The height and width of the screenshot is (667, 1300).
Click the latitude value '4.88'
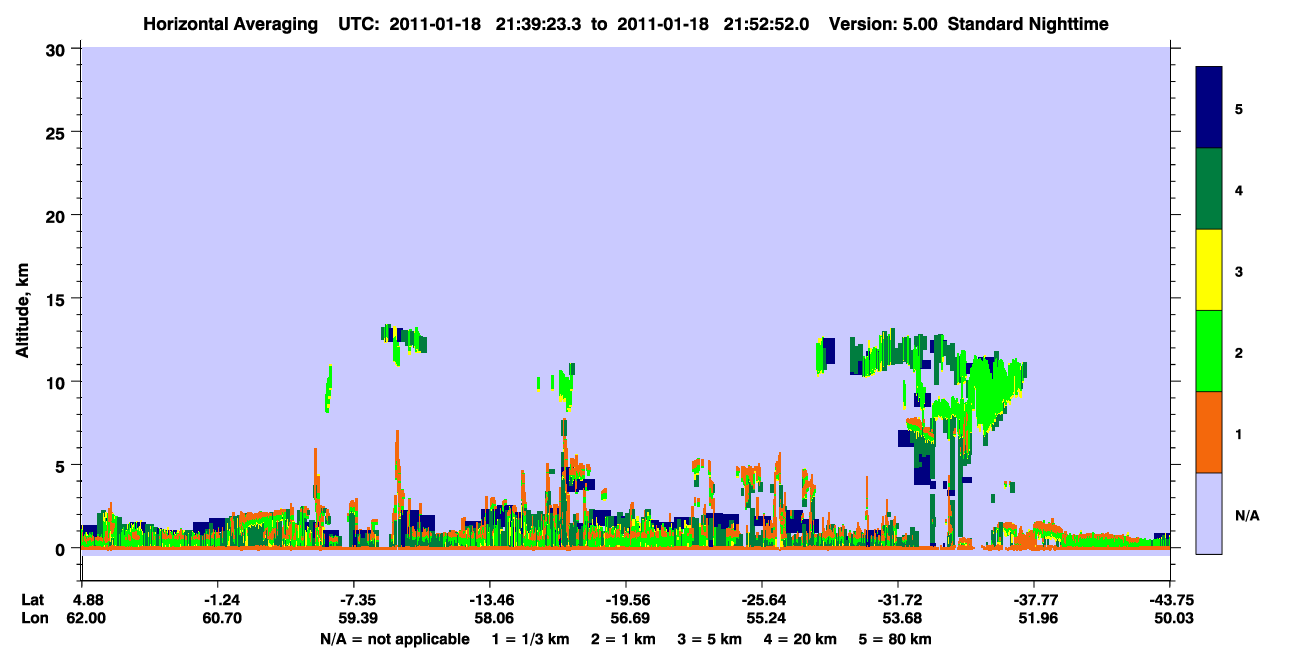87,600
